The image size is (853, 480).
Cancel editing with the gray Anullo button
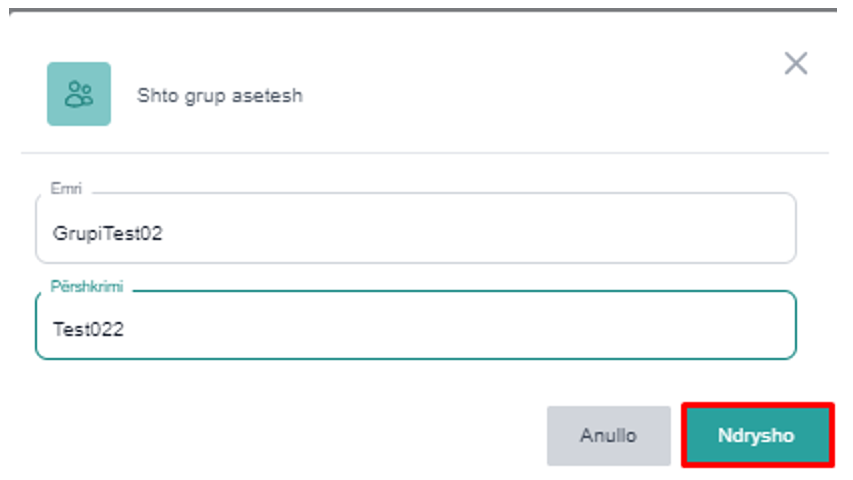pyautogui.click(x=608, y=436)
